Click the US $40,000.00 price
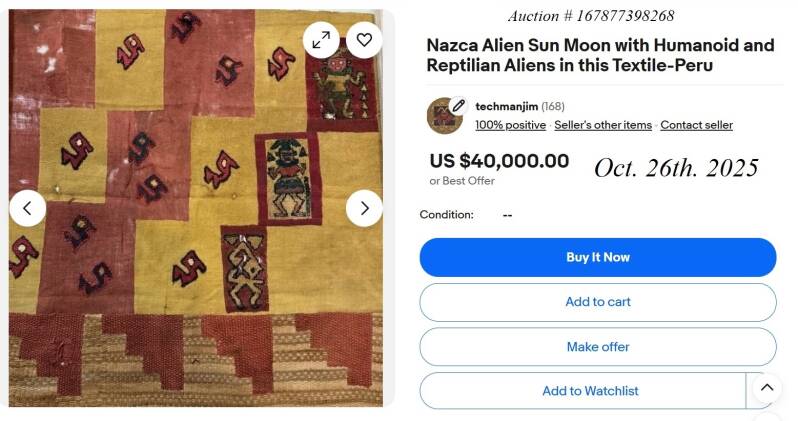798x421 pixels. (499, 161)
